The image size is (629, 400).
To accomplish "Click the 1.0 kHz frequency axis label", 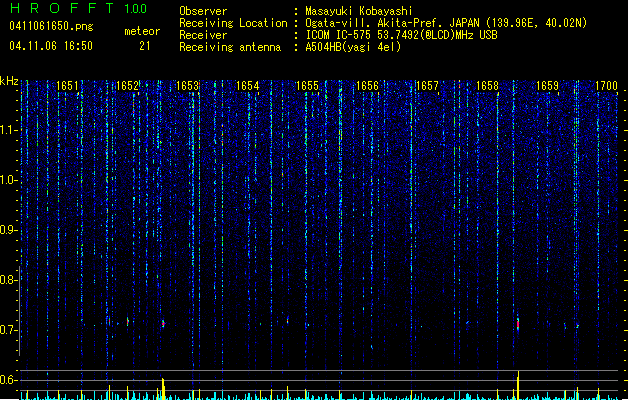I will click(9, 180).
